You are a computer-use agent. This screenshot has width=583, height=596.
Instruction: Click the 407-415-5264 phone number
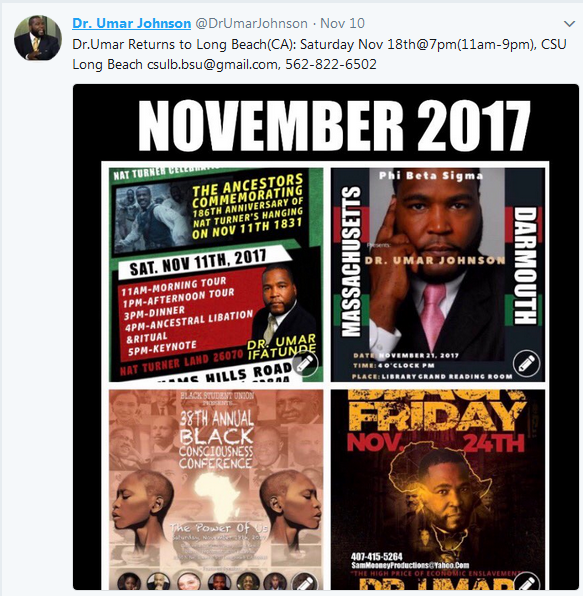[x=376, y=557]
